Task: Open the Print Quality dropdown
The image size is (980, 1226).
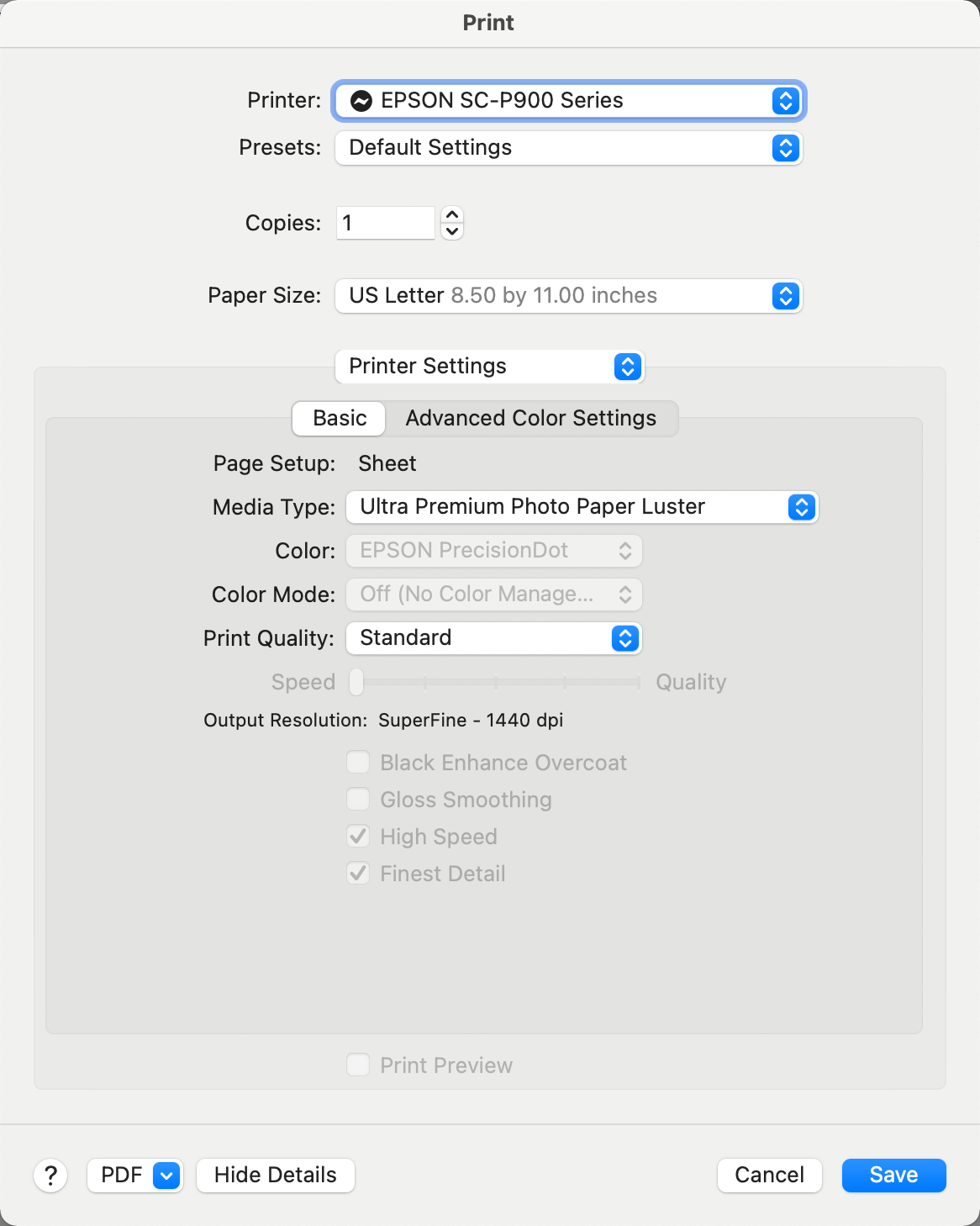Action: (493, 638)
